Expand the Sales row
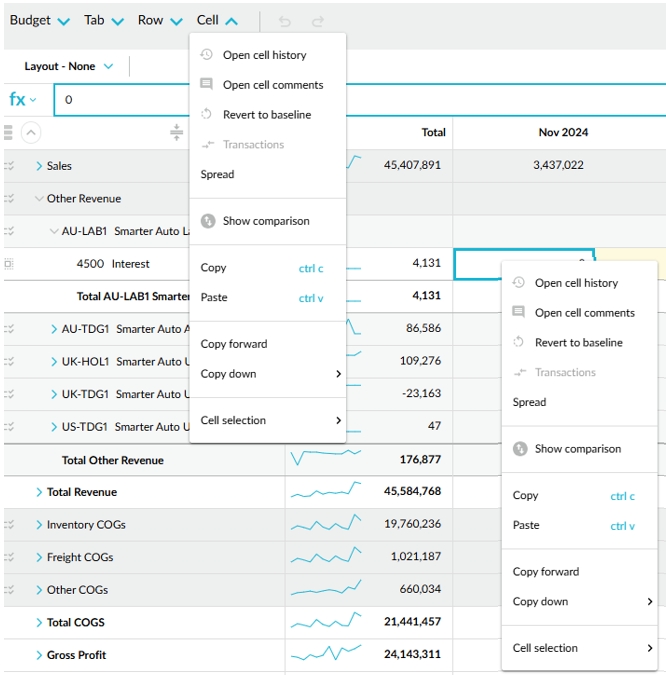The height and width of the screenshot is (675, 666). coord(40,166)
